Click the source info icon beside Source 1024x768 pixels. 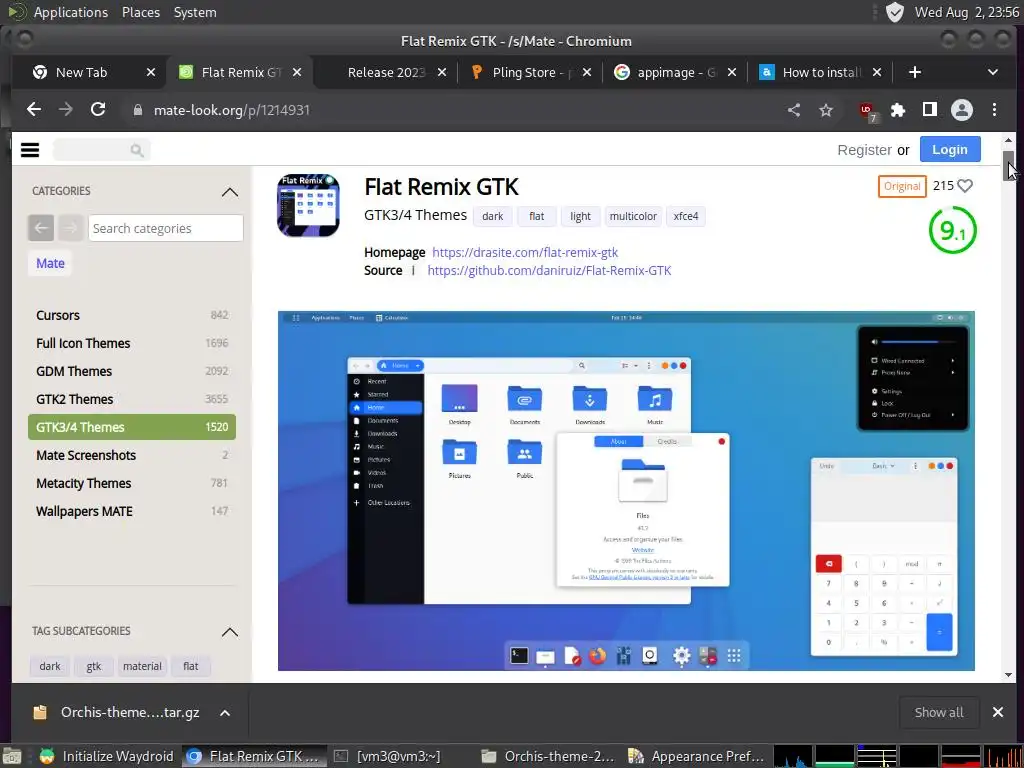(413, 270)
